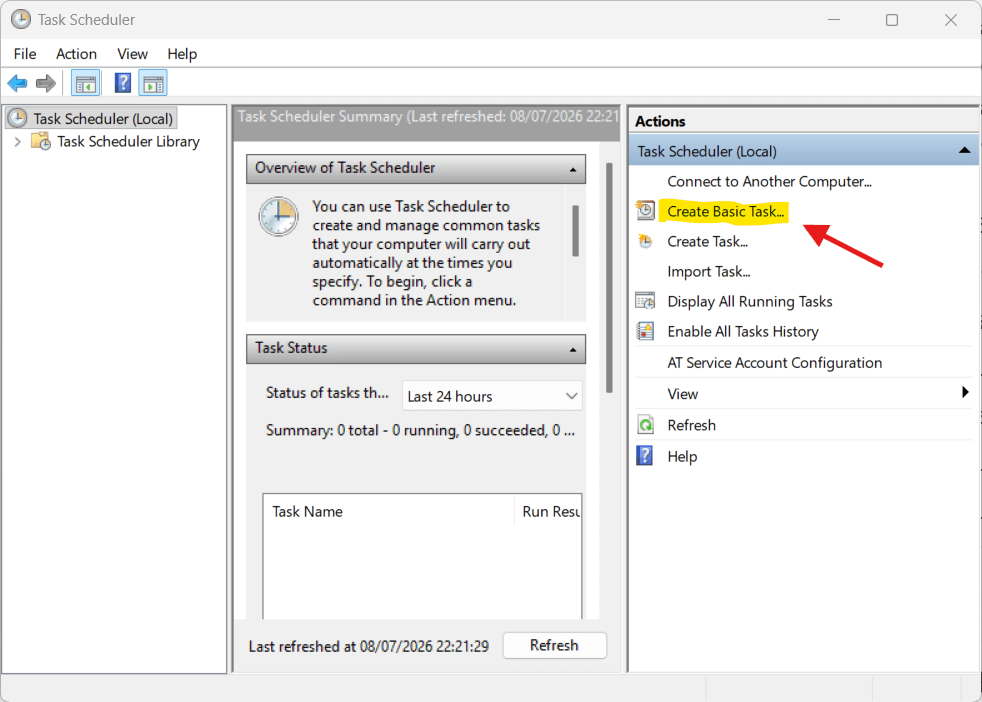Minimize the Task Scheduler window

[834, 20]
